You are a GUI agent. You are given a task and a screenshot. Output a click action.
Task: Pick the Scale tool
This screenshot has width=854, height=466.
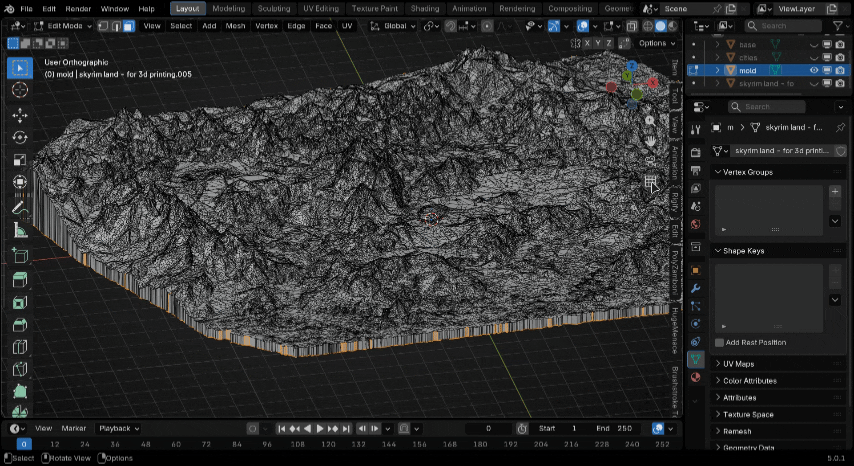(20, 160)
